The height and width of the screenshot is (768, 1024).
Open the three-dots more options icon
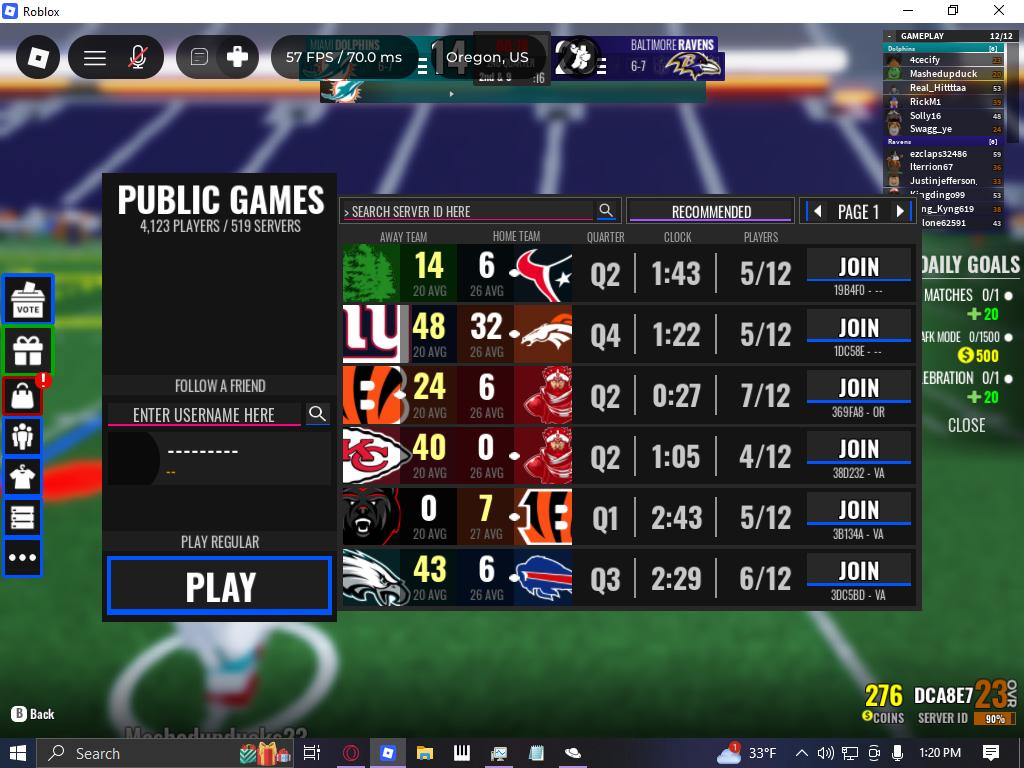(x=23, y=558)
